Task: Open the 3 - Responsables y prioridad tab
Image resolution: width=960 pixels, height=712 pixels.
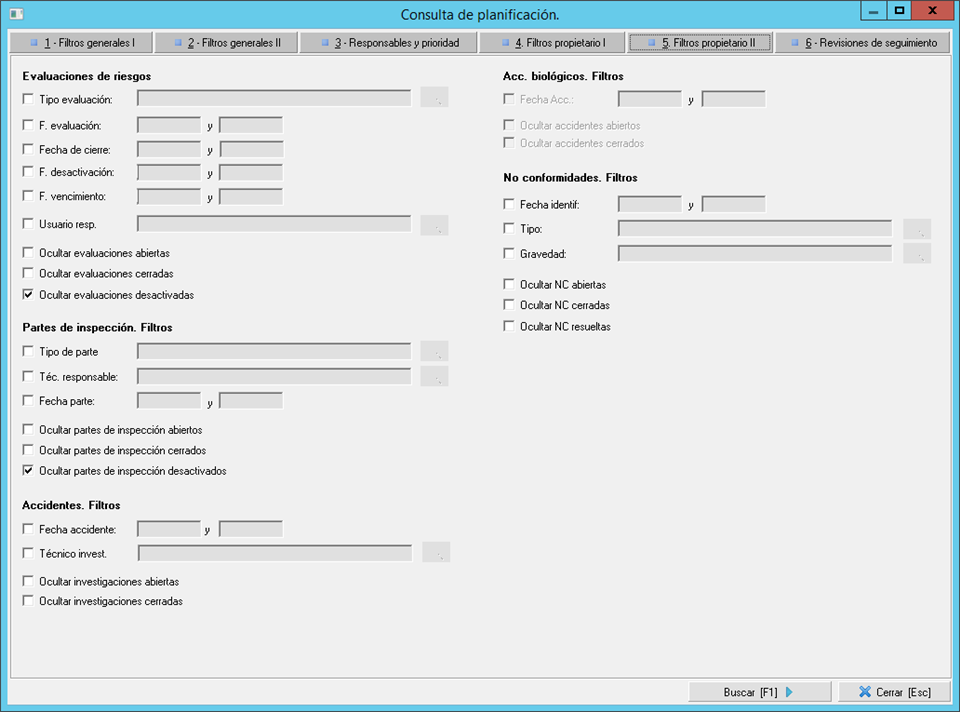Action: [387, 43]
